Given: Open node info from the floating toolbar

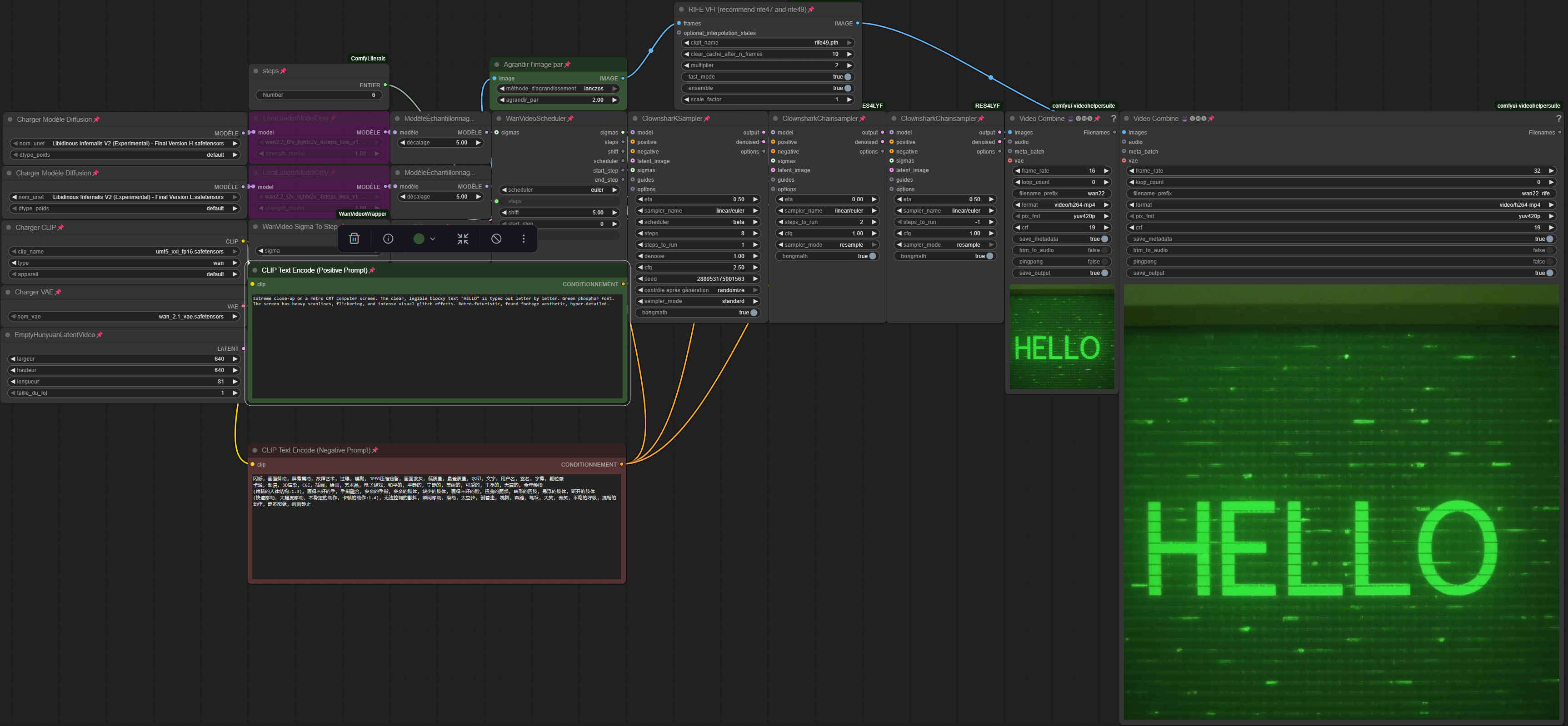Looking at the screenshot, I should point(388,239).
